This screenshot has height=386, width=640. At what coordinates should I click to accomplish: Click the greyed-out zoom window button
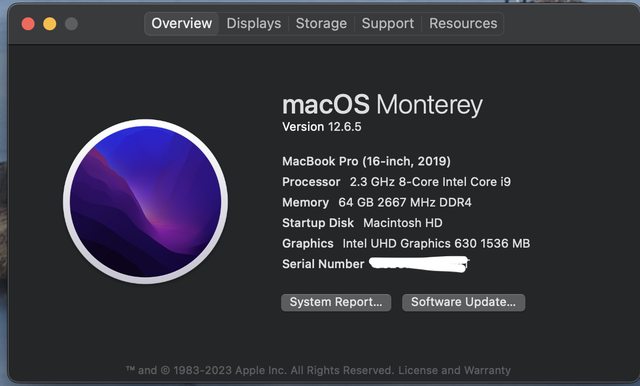pos(71,24)
